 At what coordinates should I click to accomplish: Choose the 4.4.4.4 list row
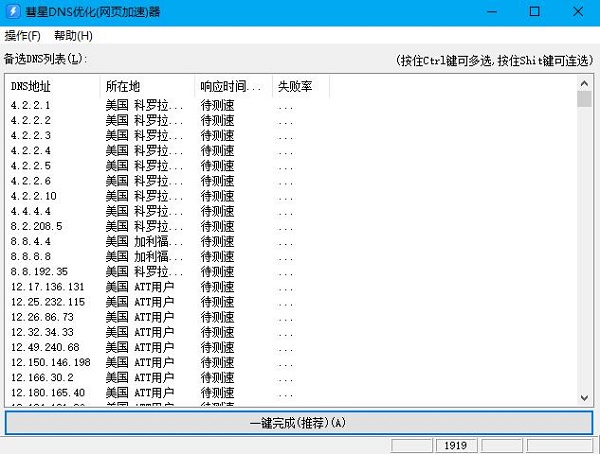point(29,211)
